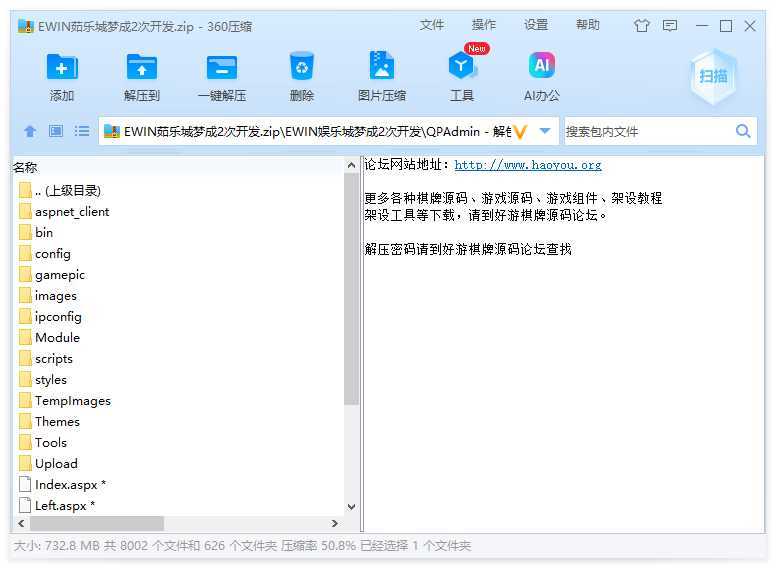Click the 一键解压 one-click extract icon
Viewport: 776px width, 568px height.
pyautogui.click(x=222, y=67)
